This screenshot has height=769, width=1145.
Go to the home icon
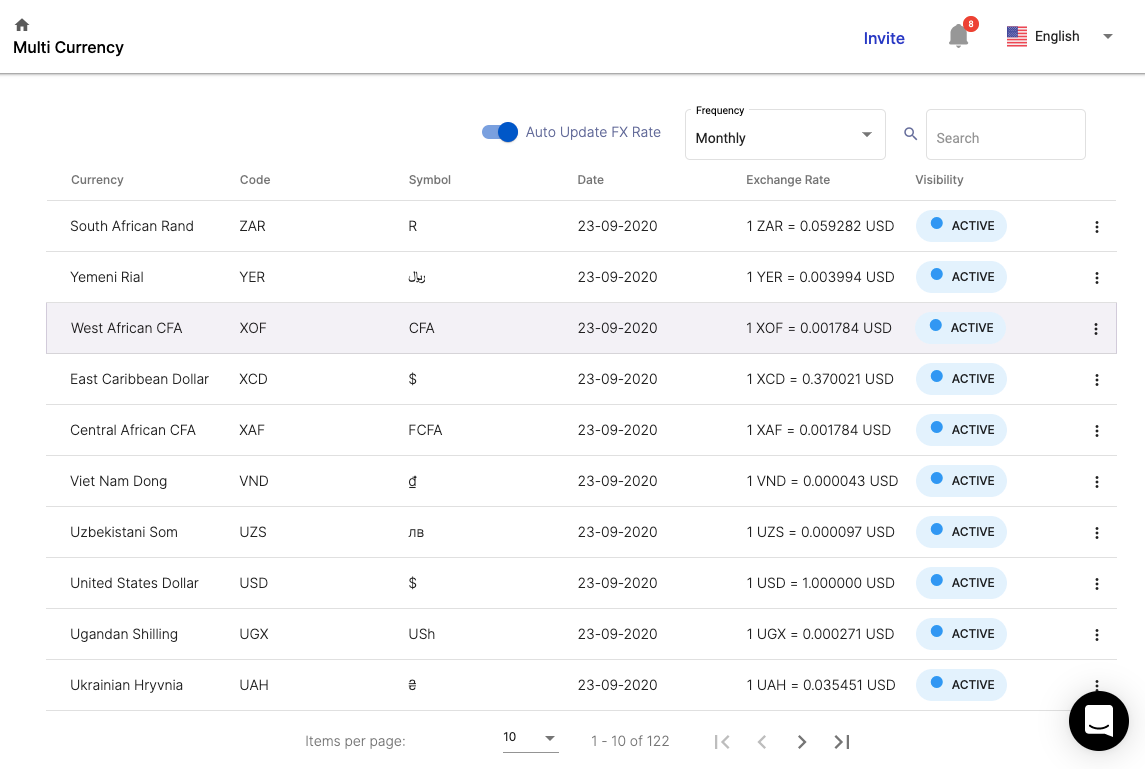(22, 25)
